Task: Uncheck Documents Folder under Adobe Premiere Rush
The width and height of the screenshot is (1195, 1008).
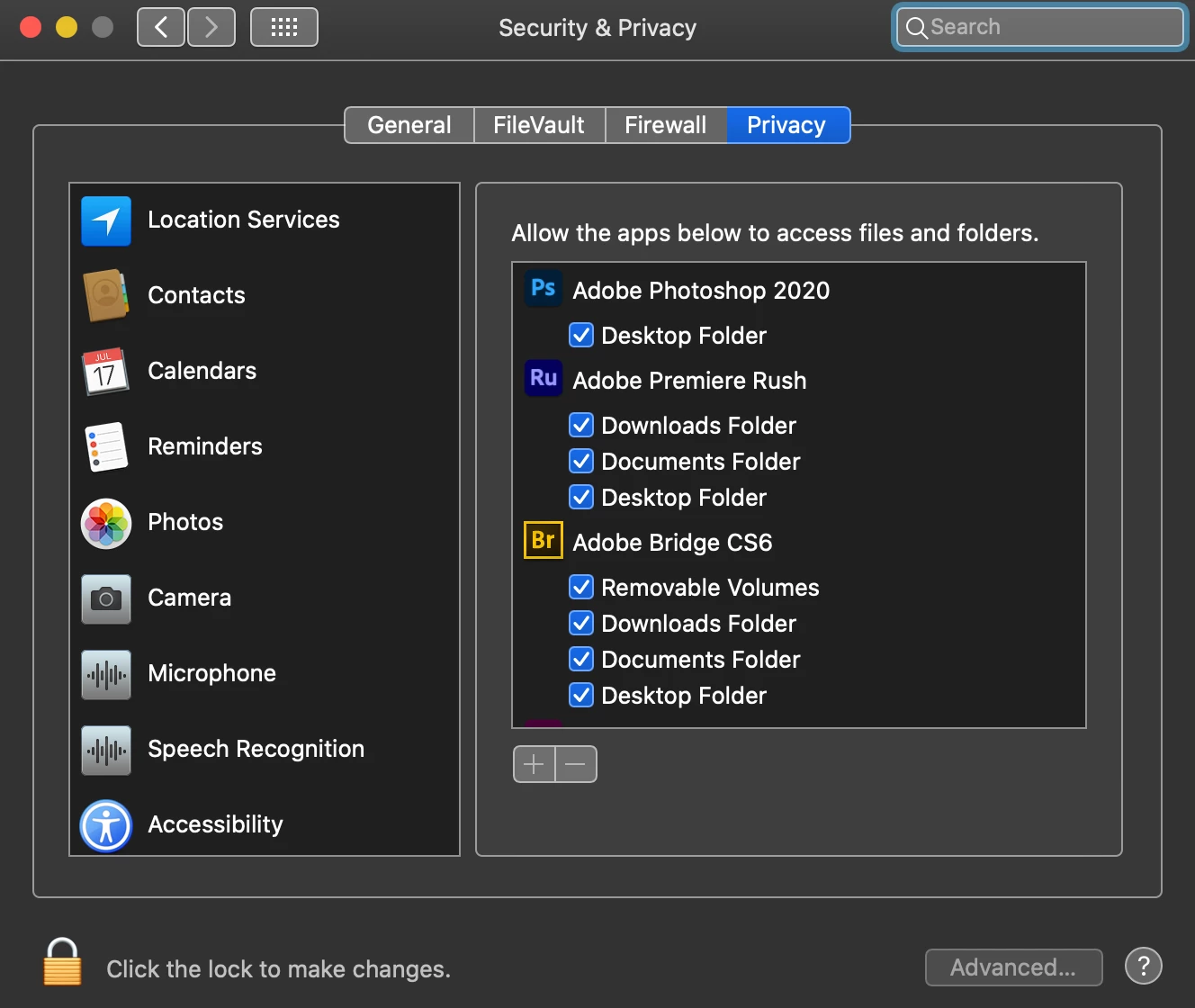Action: [581, 461]
